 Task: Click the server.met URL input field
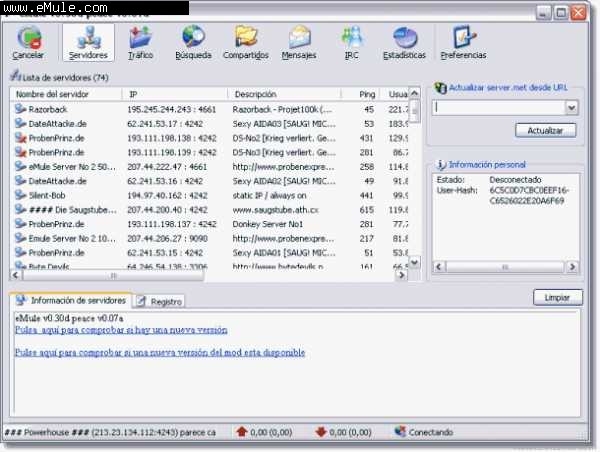[x=499, y=108]
